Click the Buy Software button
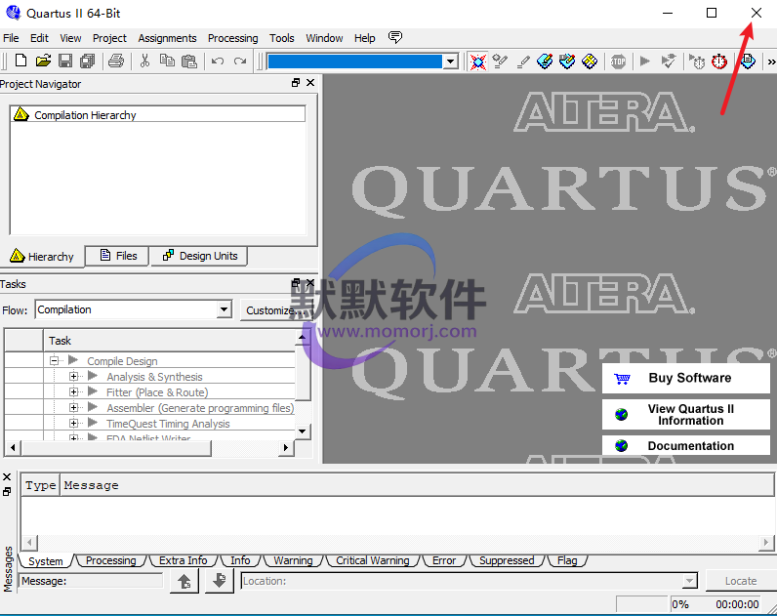 coord(686,378)
